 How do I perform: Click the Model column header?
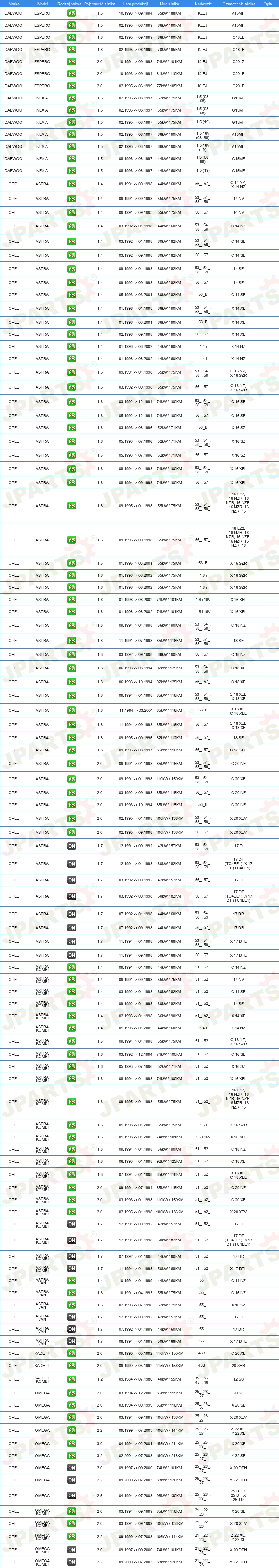pyautogui.click(x=42, y=4)
